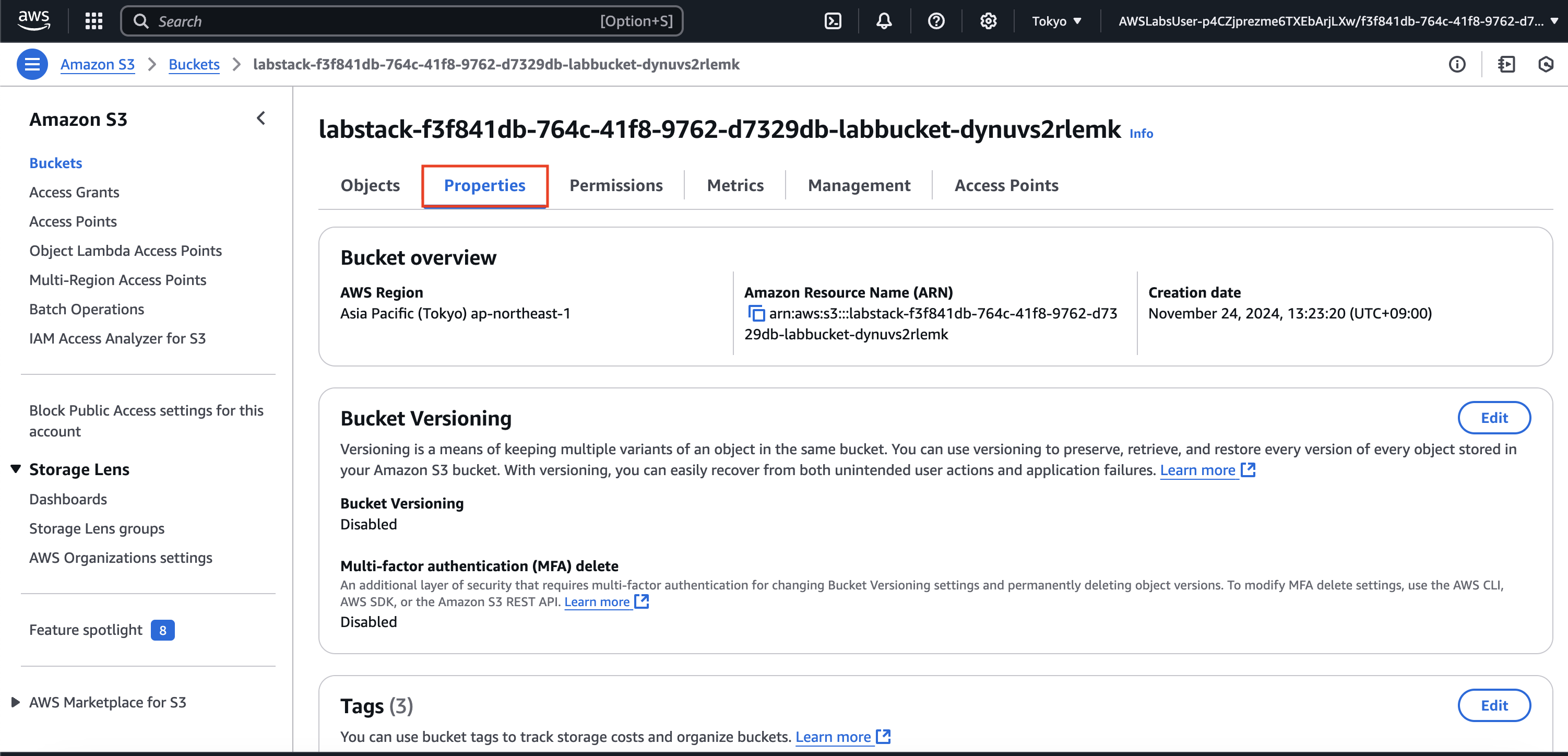Collapse the Storage Lens section
This screenshot has width=1568, height=756.
tap(16, 469)
